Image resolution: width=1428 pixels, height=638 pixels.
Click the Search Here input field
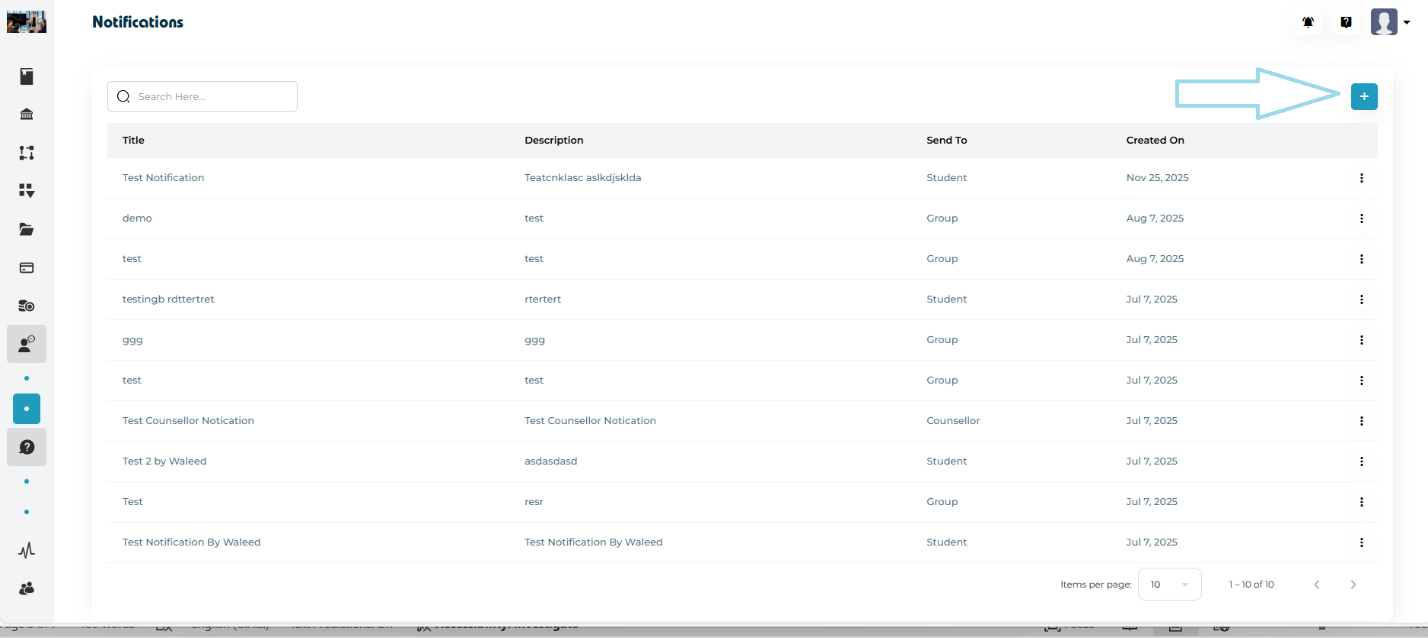tap(212, 97)
